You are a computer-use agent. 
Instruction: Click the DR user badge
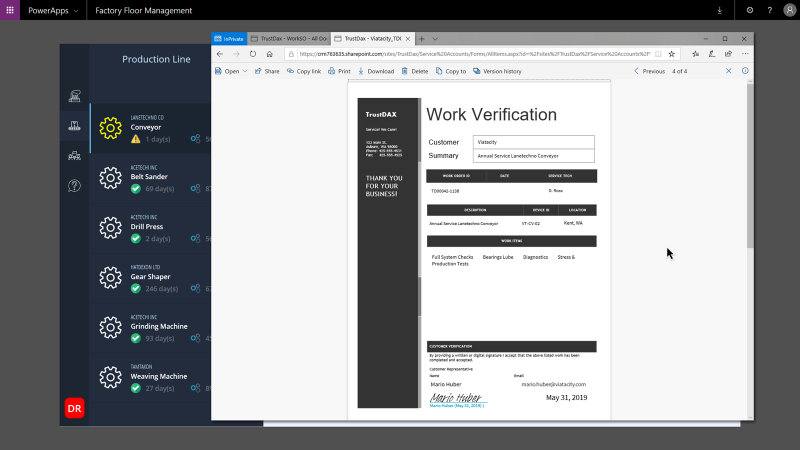click(74, 408)
